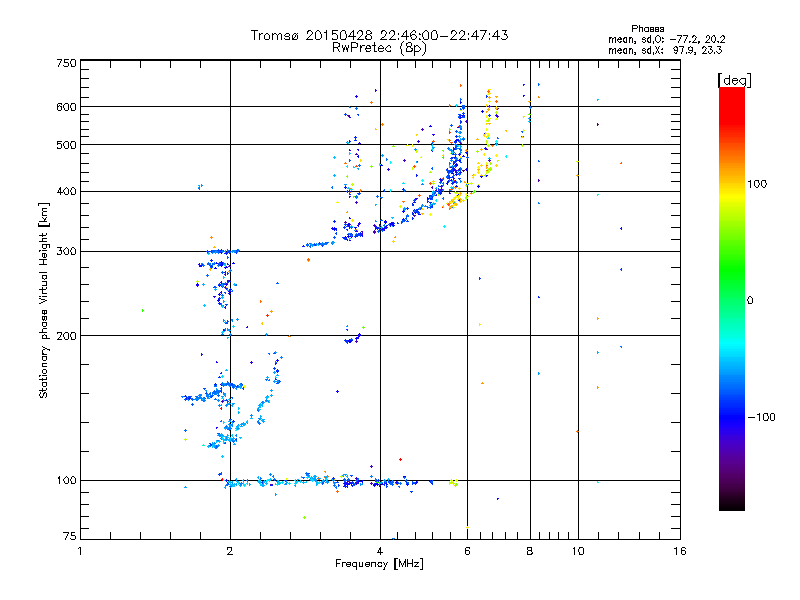The width and height of the screenshot is (800, 600).
Task: Click the y-axis label '600'
Action: click(x=67, y=107)
